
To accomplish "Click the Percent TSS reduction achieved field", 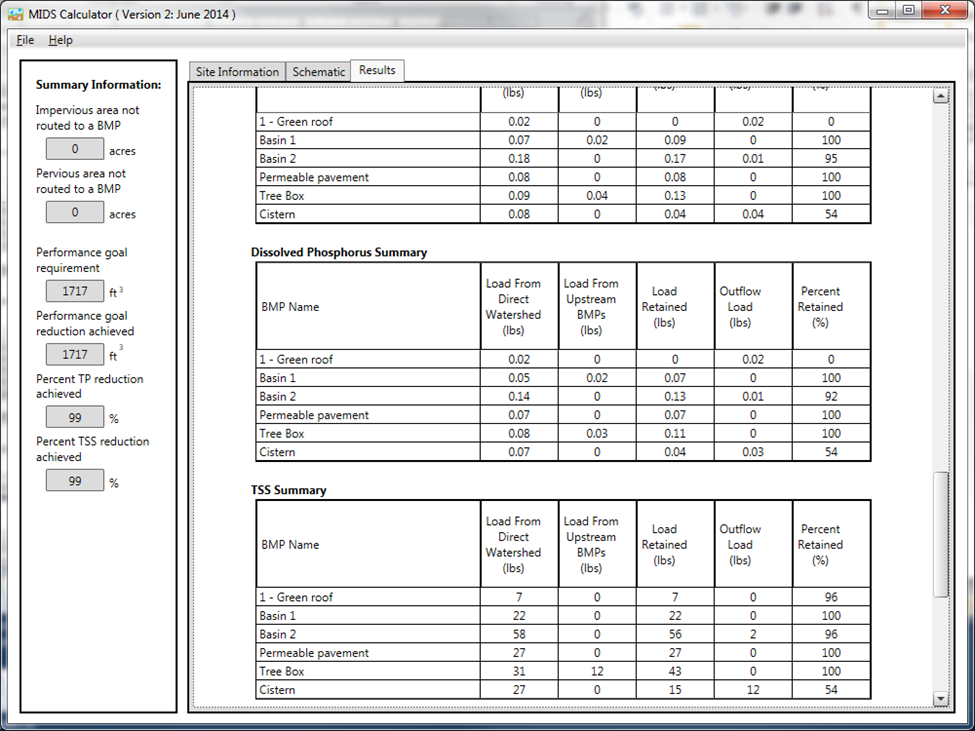I will coord(75,481).
